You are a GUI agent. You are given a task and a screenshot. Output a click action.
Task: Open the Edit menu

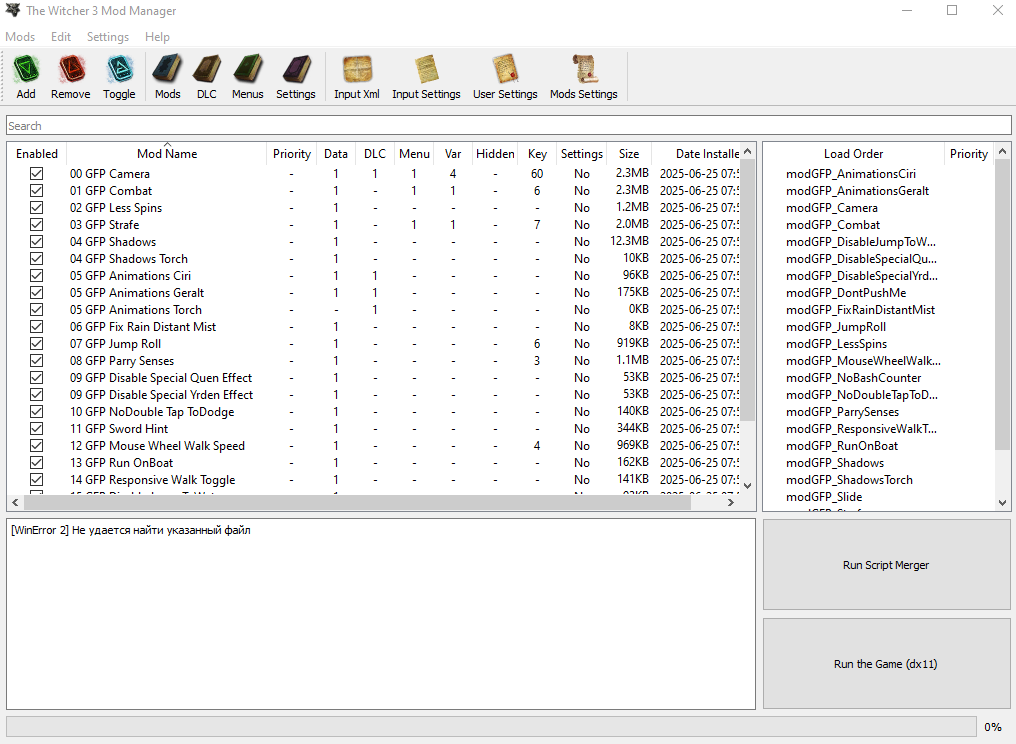[x=61, y=37]
